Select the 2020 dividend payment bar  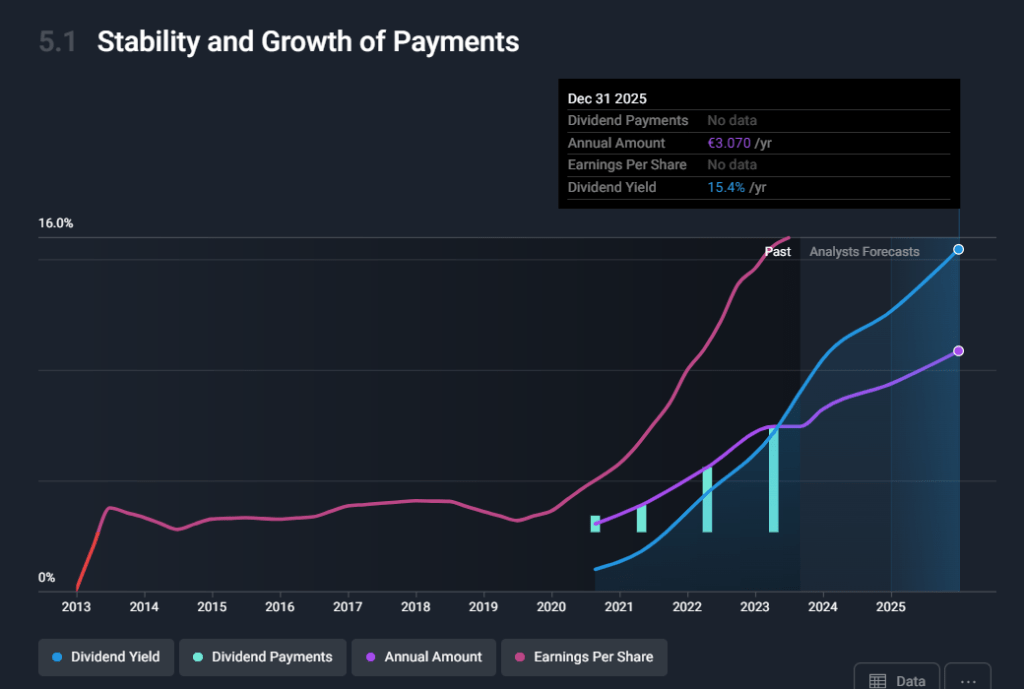(595, 524)
